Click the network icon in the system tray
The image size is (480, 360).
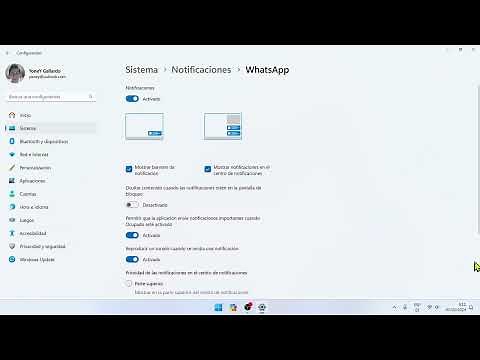(430, 307)
